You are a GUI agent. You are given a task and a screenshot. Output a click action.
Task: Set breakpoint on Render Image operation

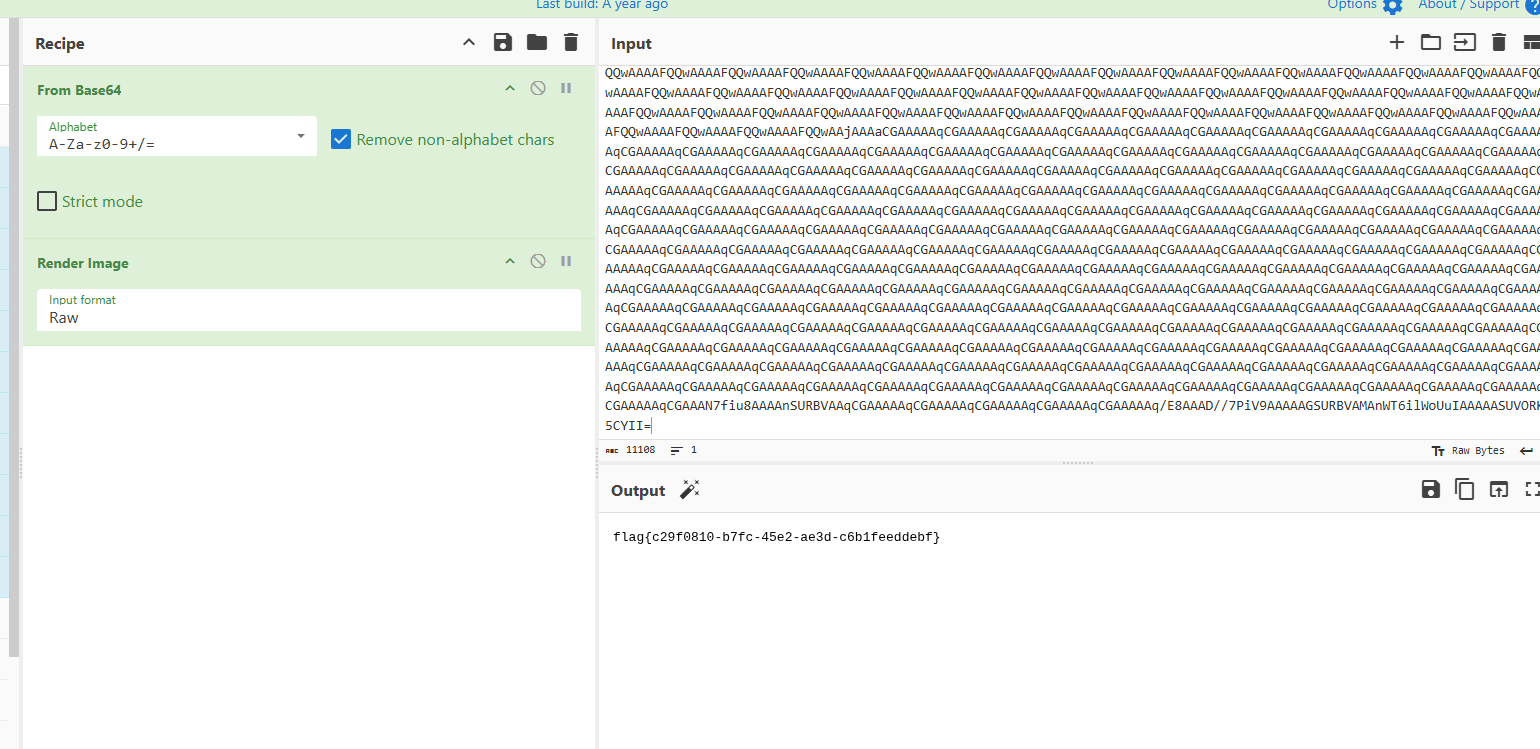click(x=566, y=262)
